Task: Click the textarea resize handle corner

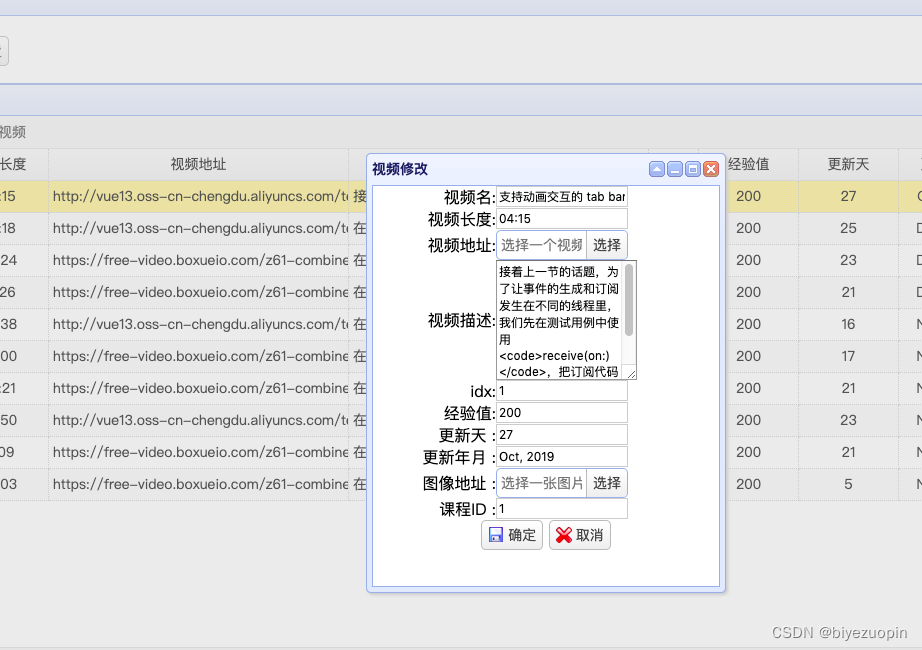Action: click(631, 374)
